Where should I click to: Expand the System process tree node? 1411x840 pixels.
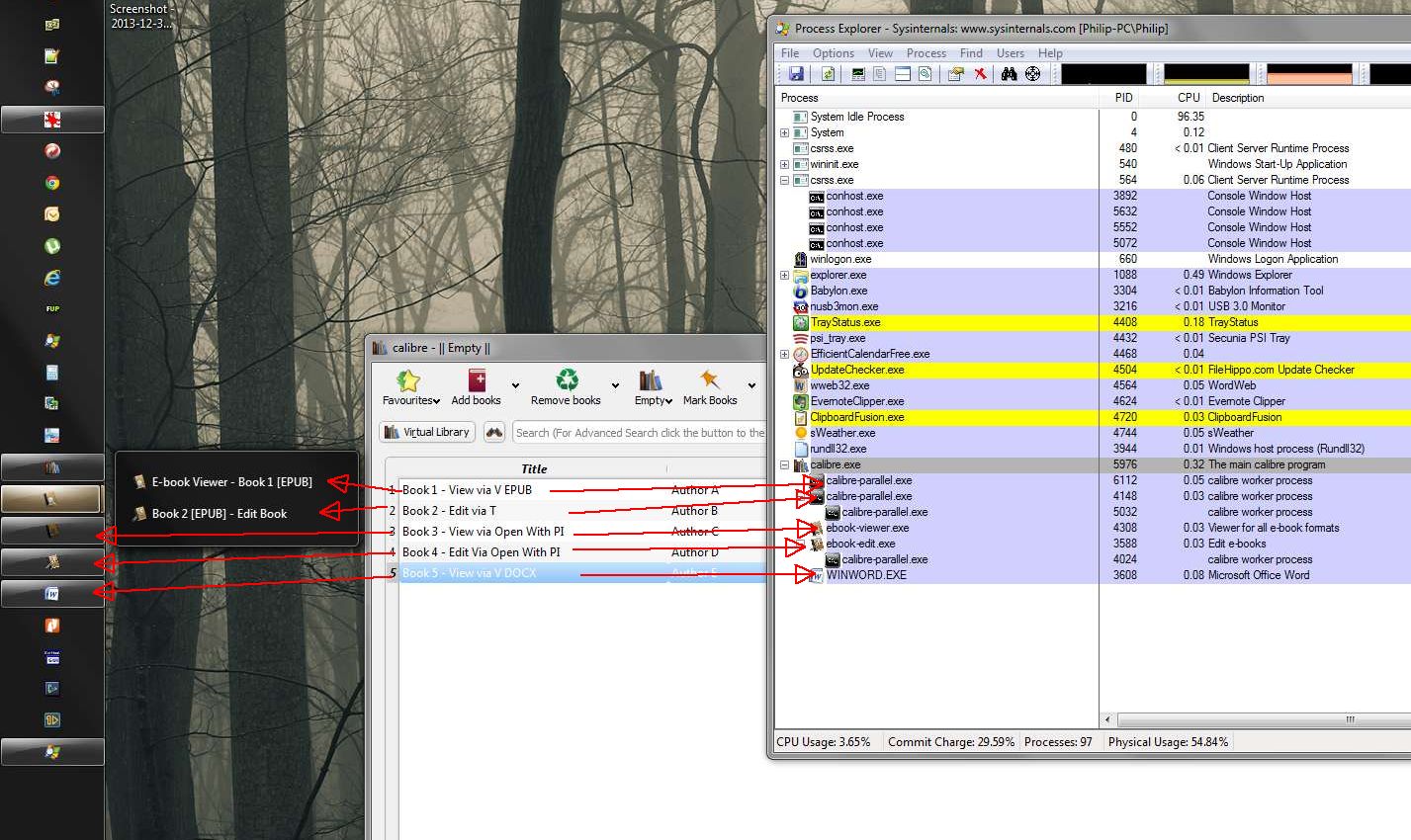784,132
